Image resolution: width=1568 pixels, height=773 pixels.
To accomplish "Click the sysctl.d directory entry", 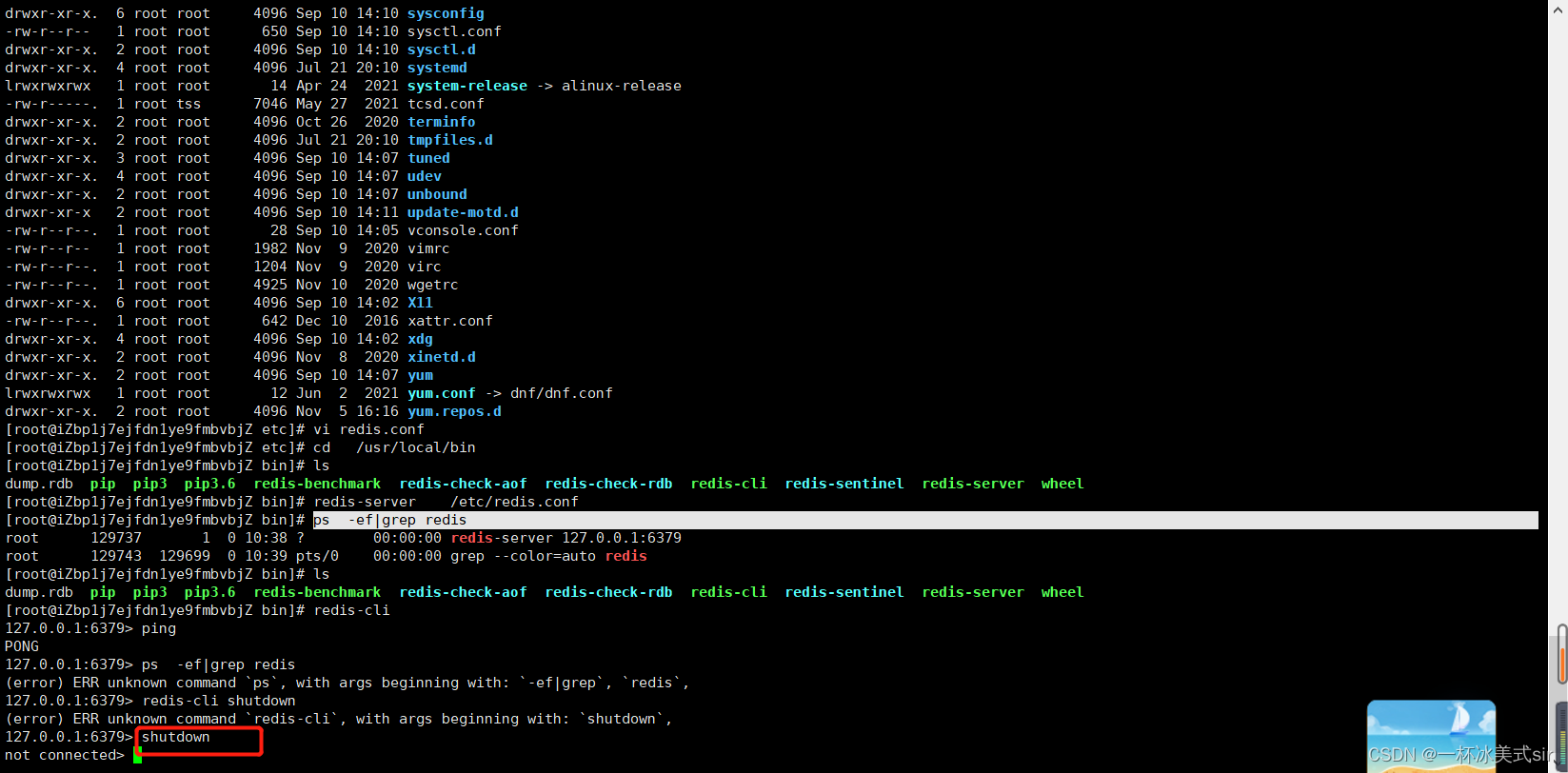I will click(x=442, y=50).
